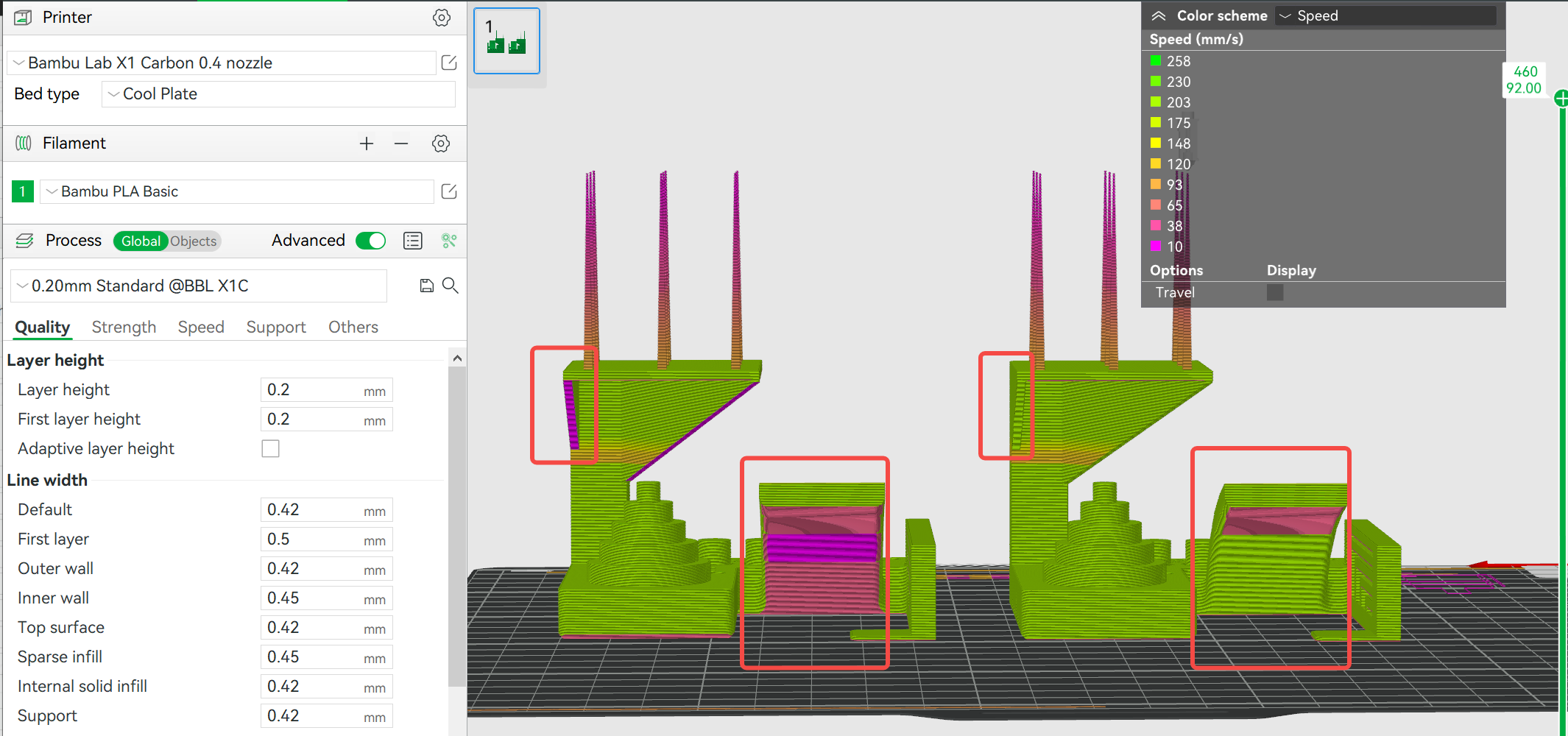Image resolution: width=1568 pixels, height=736 pixels.
Task: Click the 120 speed legend entry
Action: pyautogui.click(x=1170, y=164)
